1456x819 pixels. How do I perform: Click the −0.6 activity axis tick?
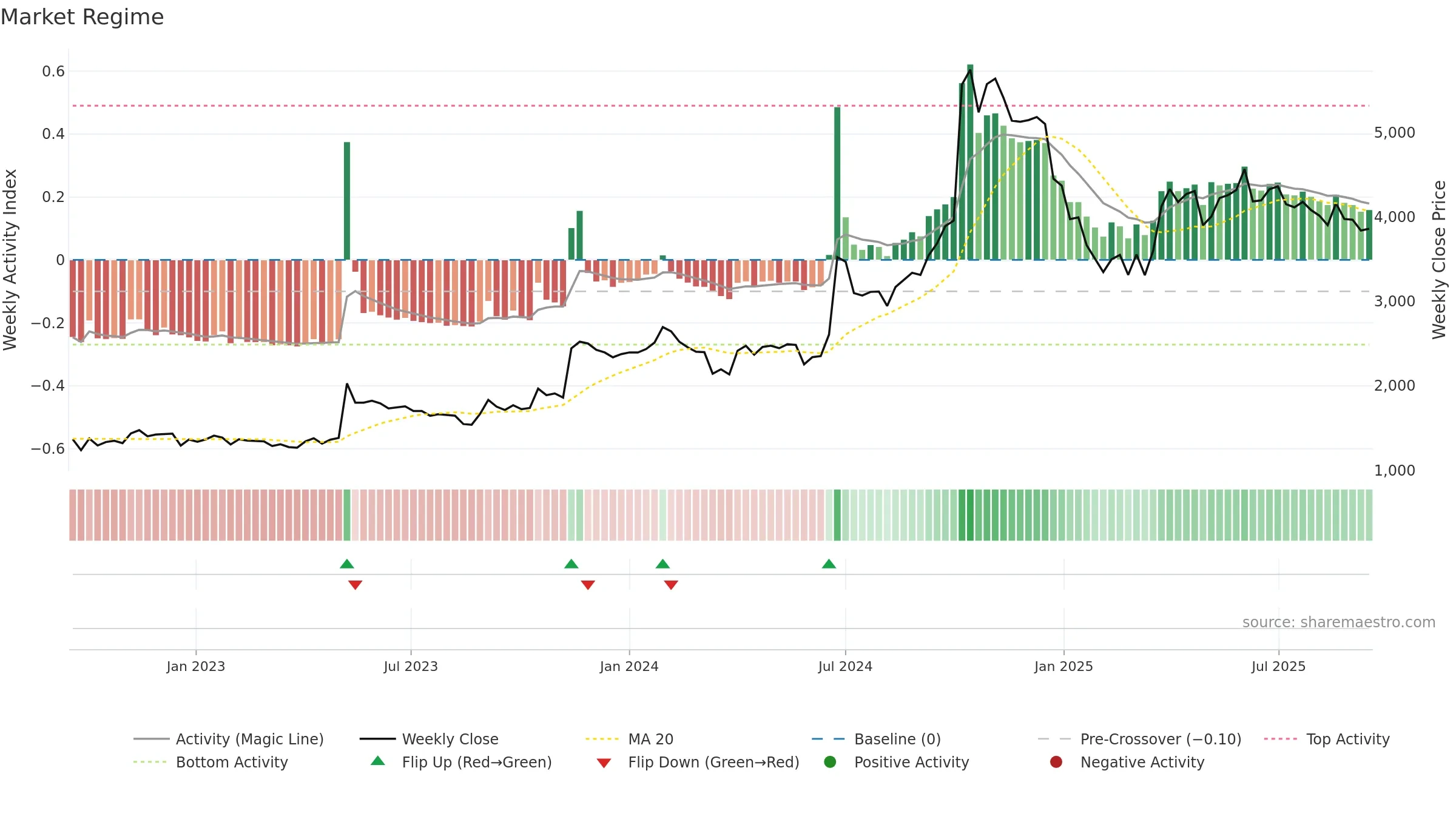[48, 448]
